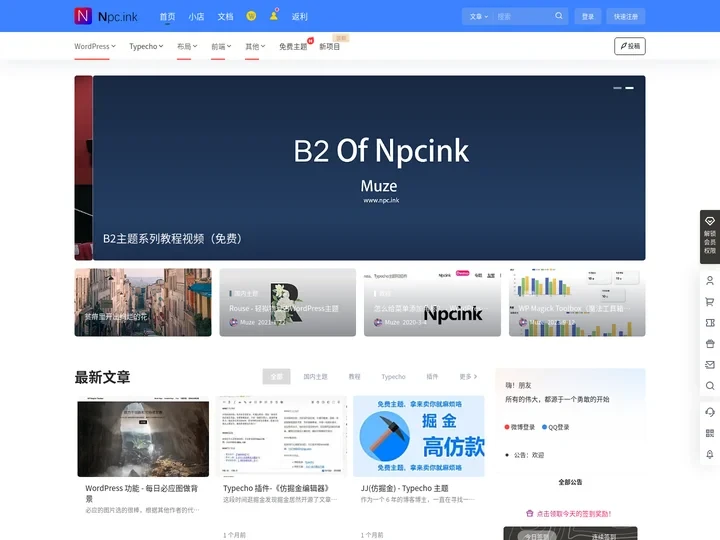Open 文档 in top navigation
This screenshot has height=540, width=720.
click(x=225, y=17)
